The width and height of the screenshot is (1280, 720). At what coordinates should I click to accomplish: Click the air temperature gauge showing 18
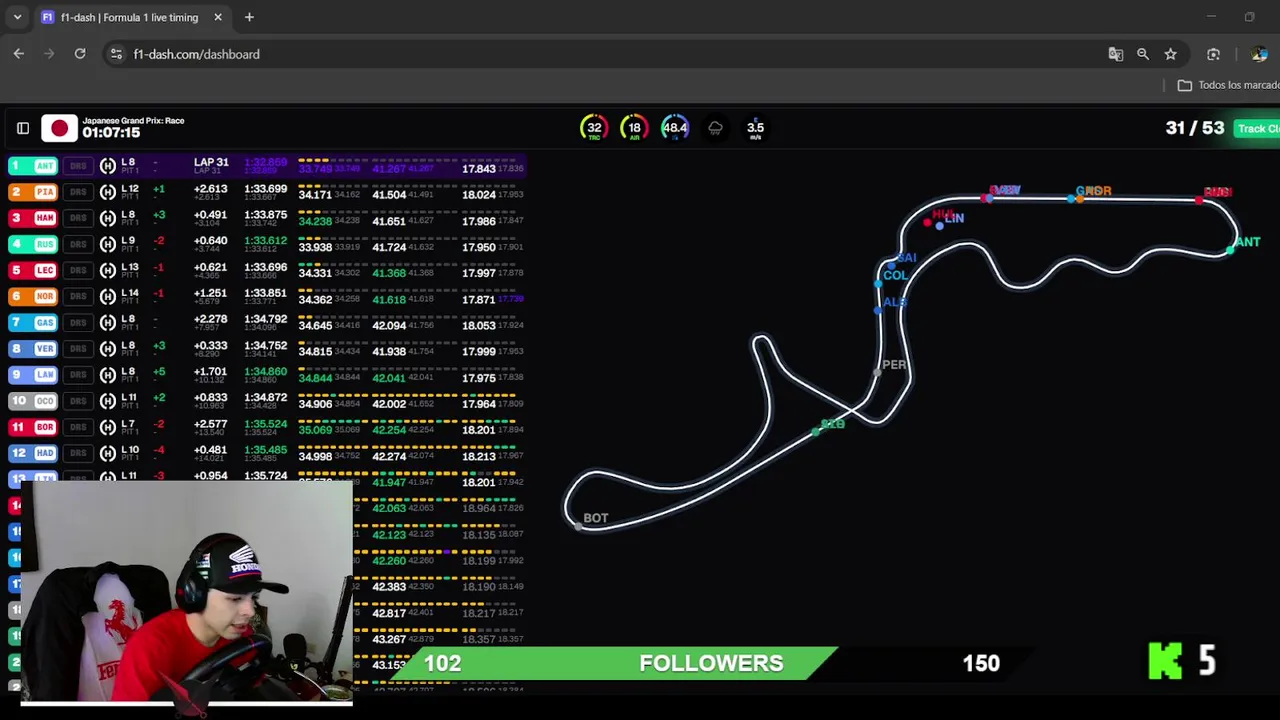[634, 128]
